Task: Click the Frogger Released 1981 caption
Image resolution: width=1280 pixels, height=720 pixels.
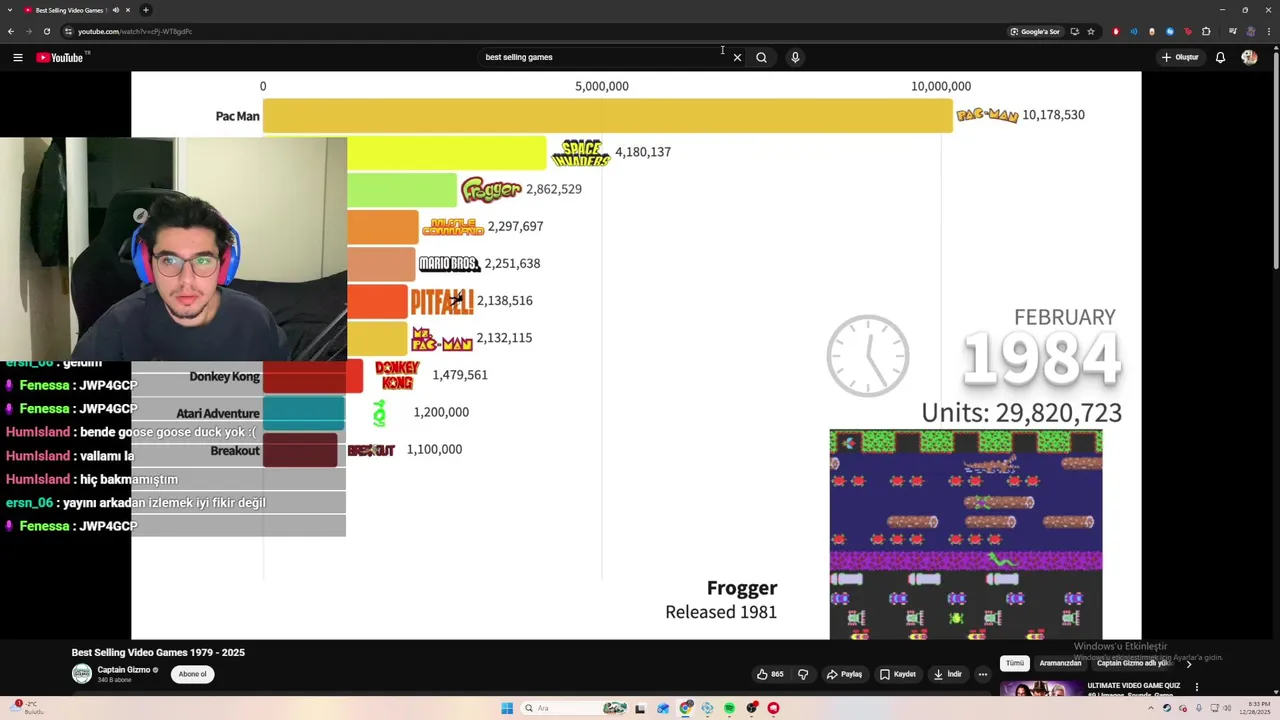Action: (721, 599)
